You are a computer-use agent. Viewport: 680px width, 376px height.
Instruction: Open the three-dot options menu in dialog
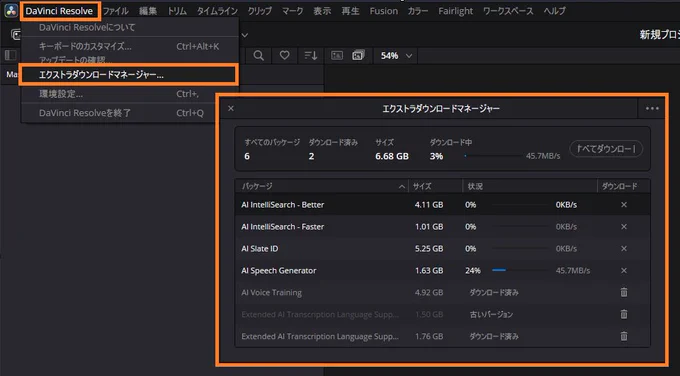(652, 108)
